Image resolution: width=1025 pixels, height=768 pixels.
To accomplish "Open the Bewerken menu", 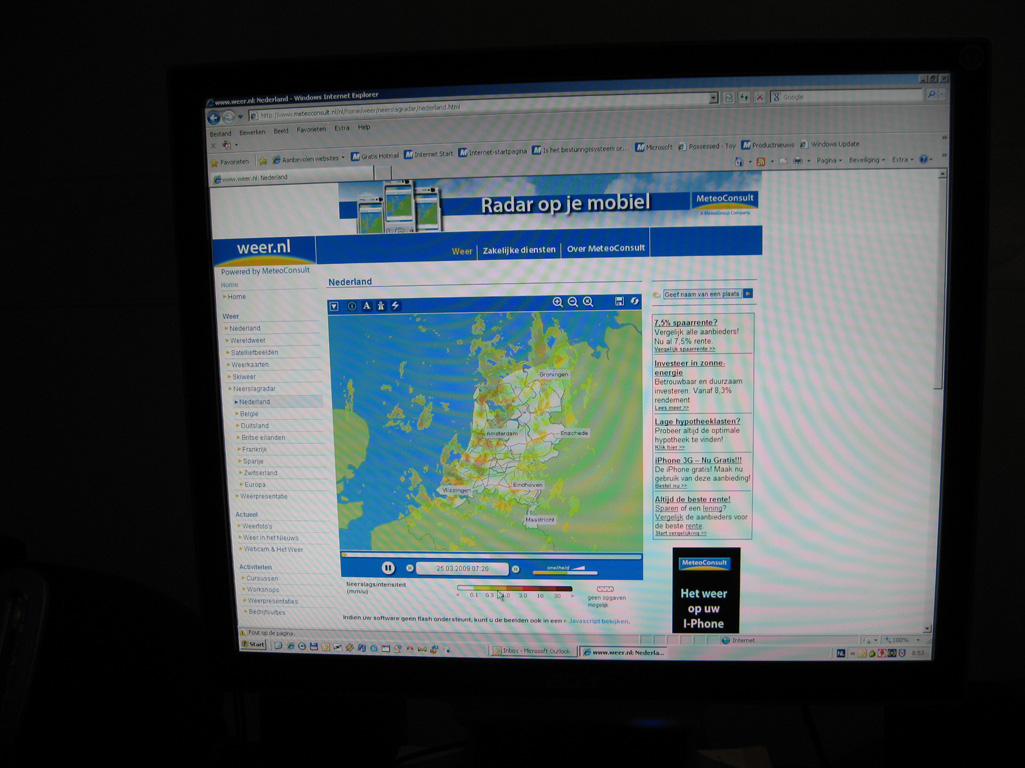I will click(252, 132).
